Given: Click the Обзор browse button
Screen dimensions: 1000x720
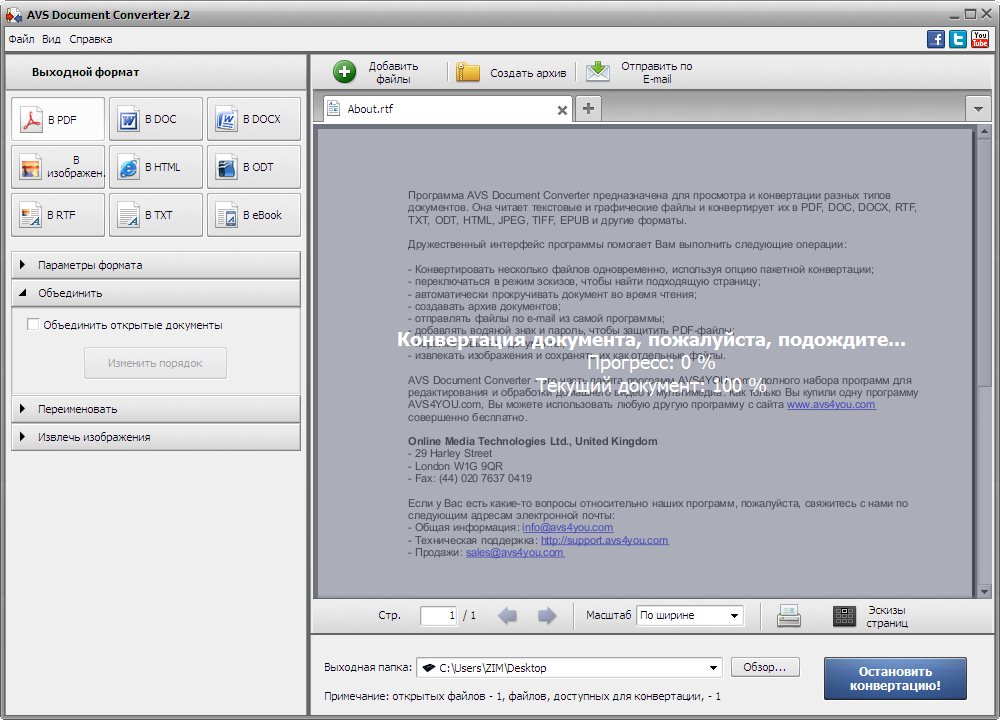Looking at the screenshot, I should pyautogui.click(x=765, y=667).
